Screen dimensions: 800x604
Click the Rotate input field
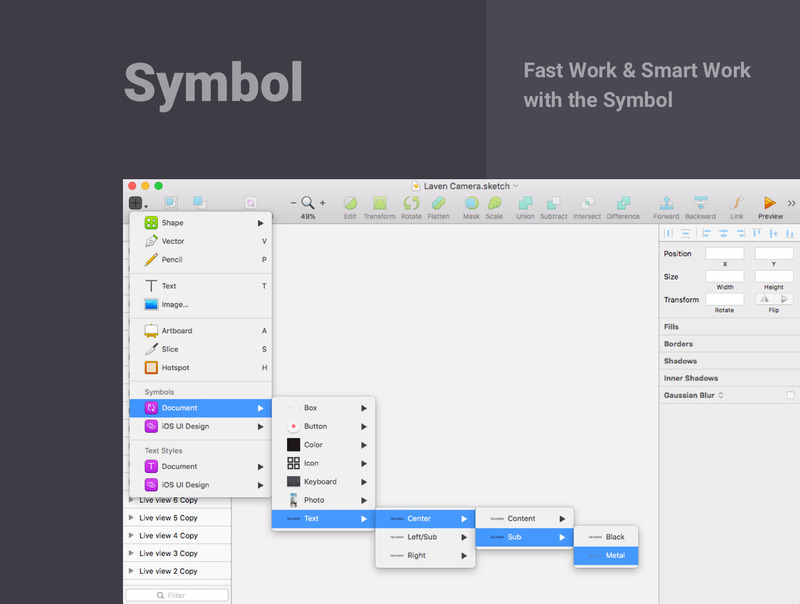[724, 299]
